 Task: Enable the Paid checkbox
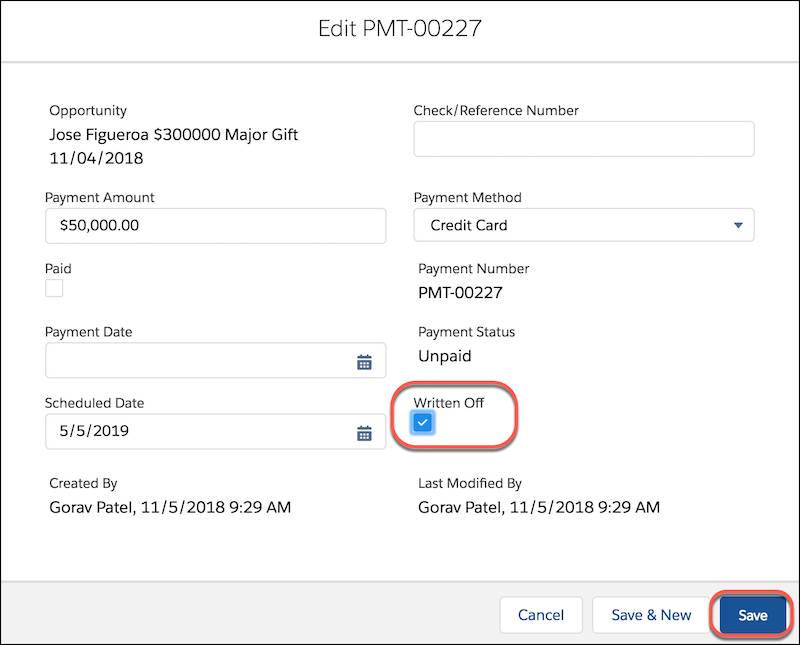tap(54, 288)
